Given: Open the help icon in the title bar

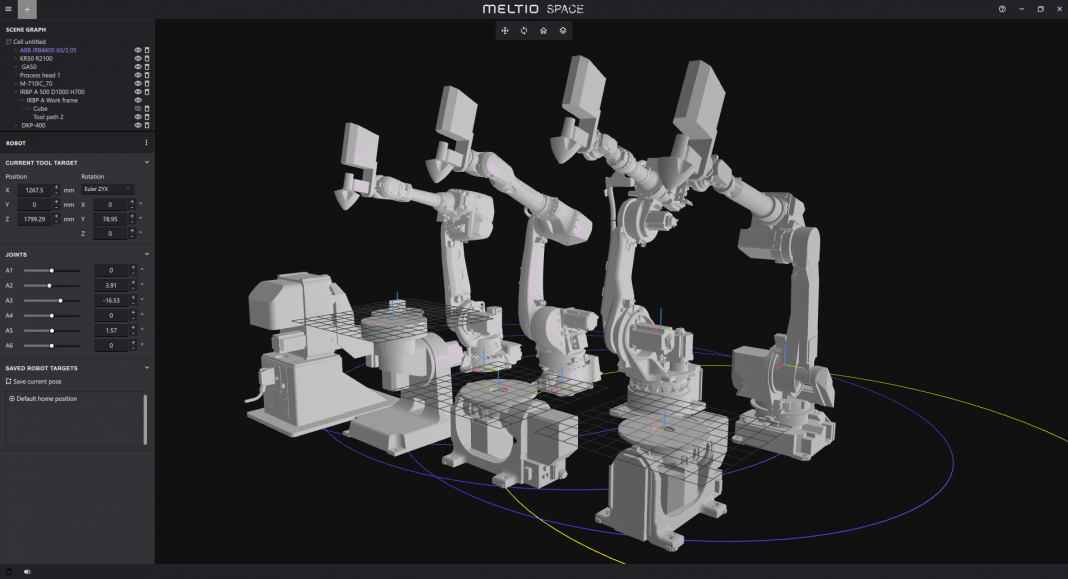Looking at the screenshot, I should click(x=1002, y=9).
